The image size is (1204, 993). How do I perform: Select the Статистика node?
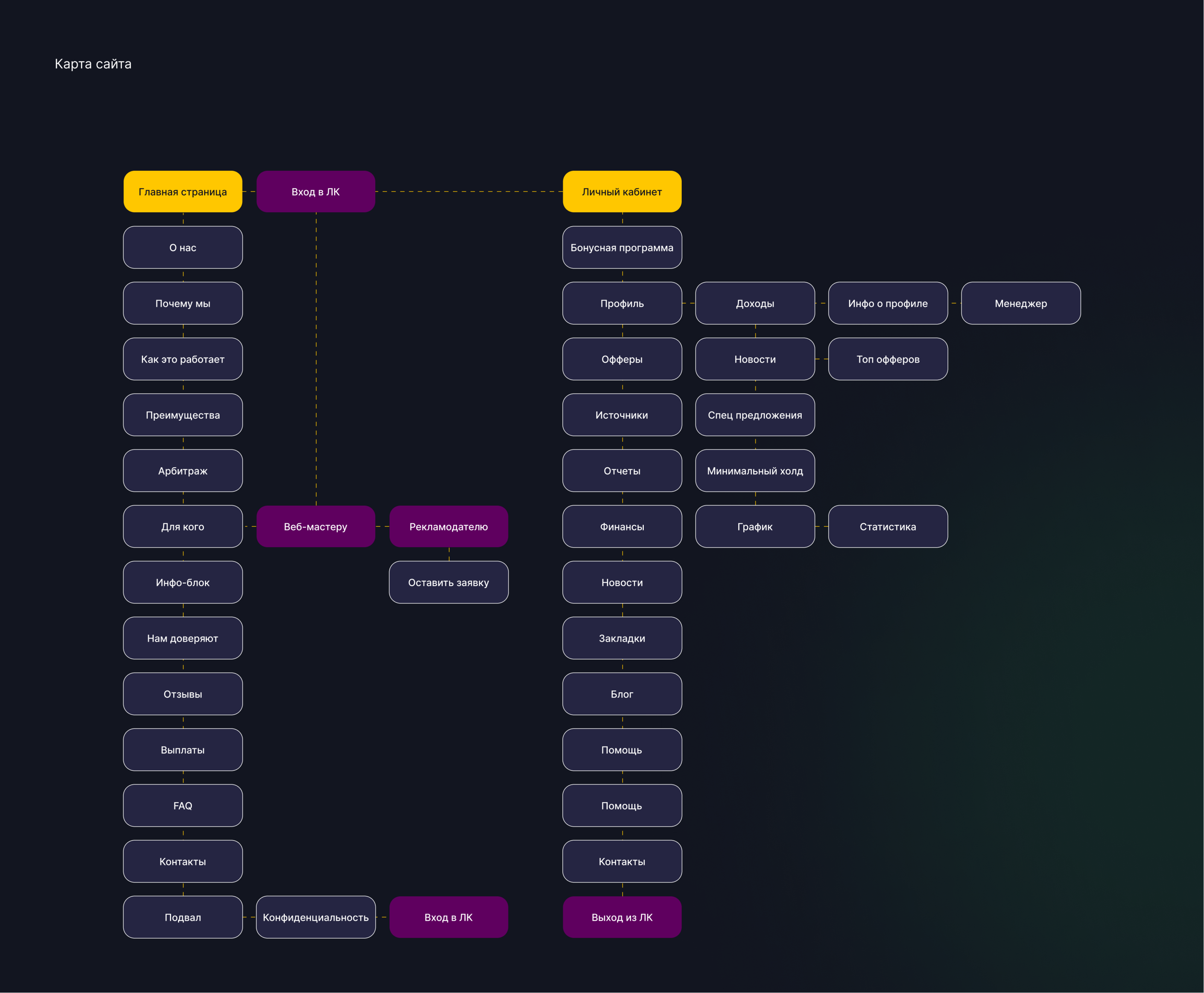(x=888, y=526)
